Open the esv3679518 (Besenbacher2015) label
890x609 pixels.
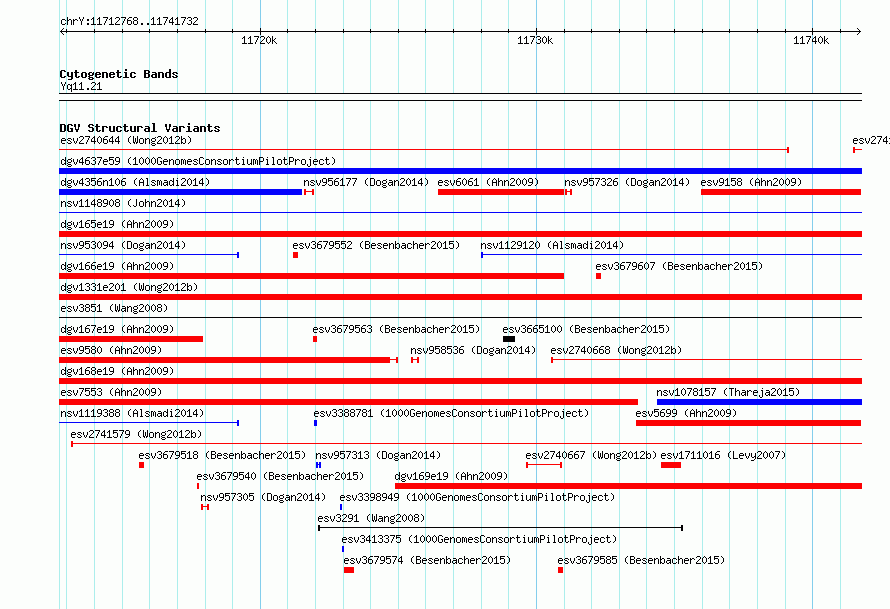(x=222, y=455)
